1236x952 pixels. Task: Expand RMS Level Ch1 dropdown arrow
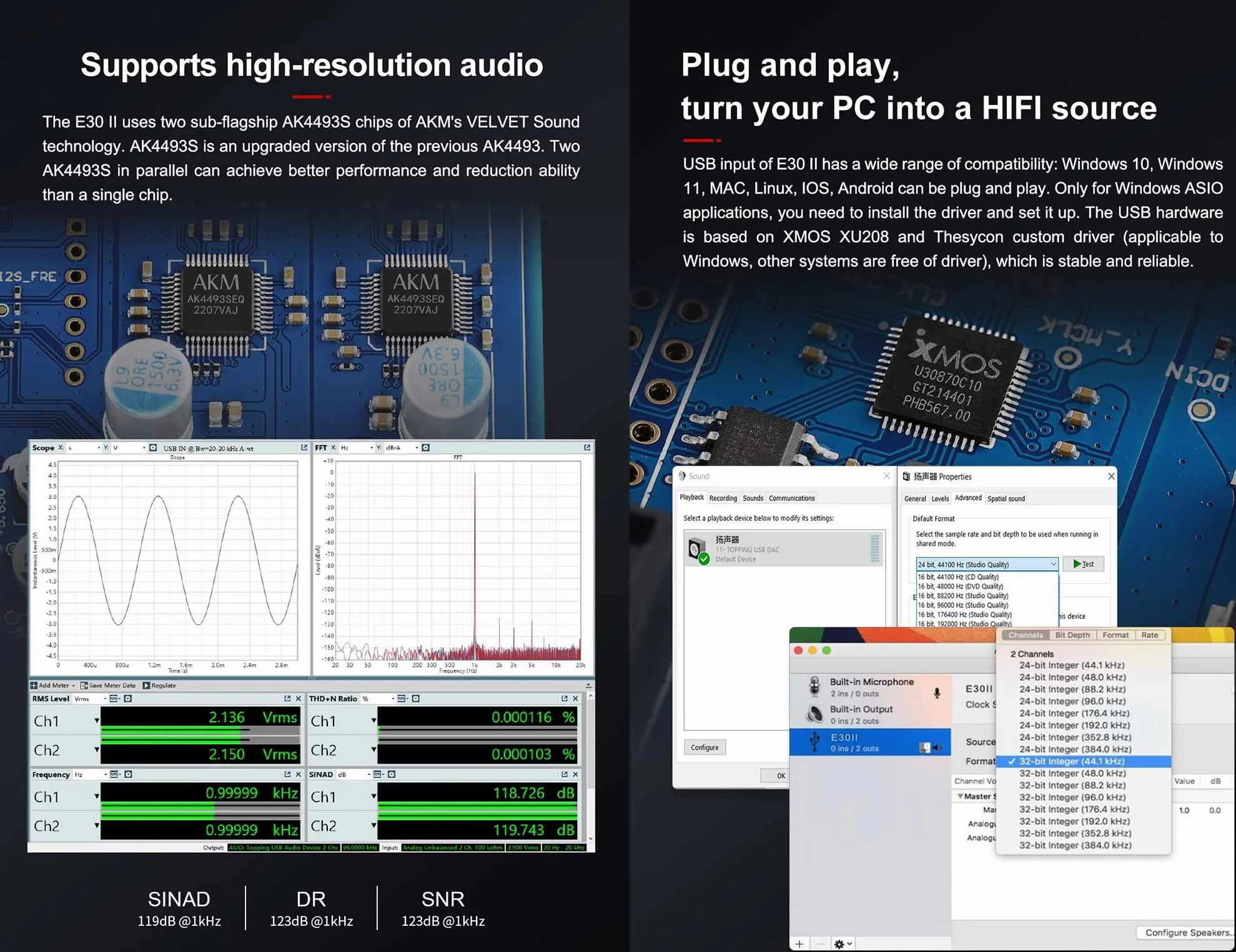pos(97,720)
